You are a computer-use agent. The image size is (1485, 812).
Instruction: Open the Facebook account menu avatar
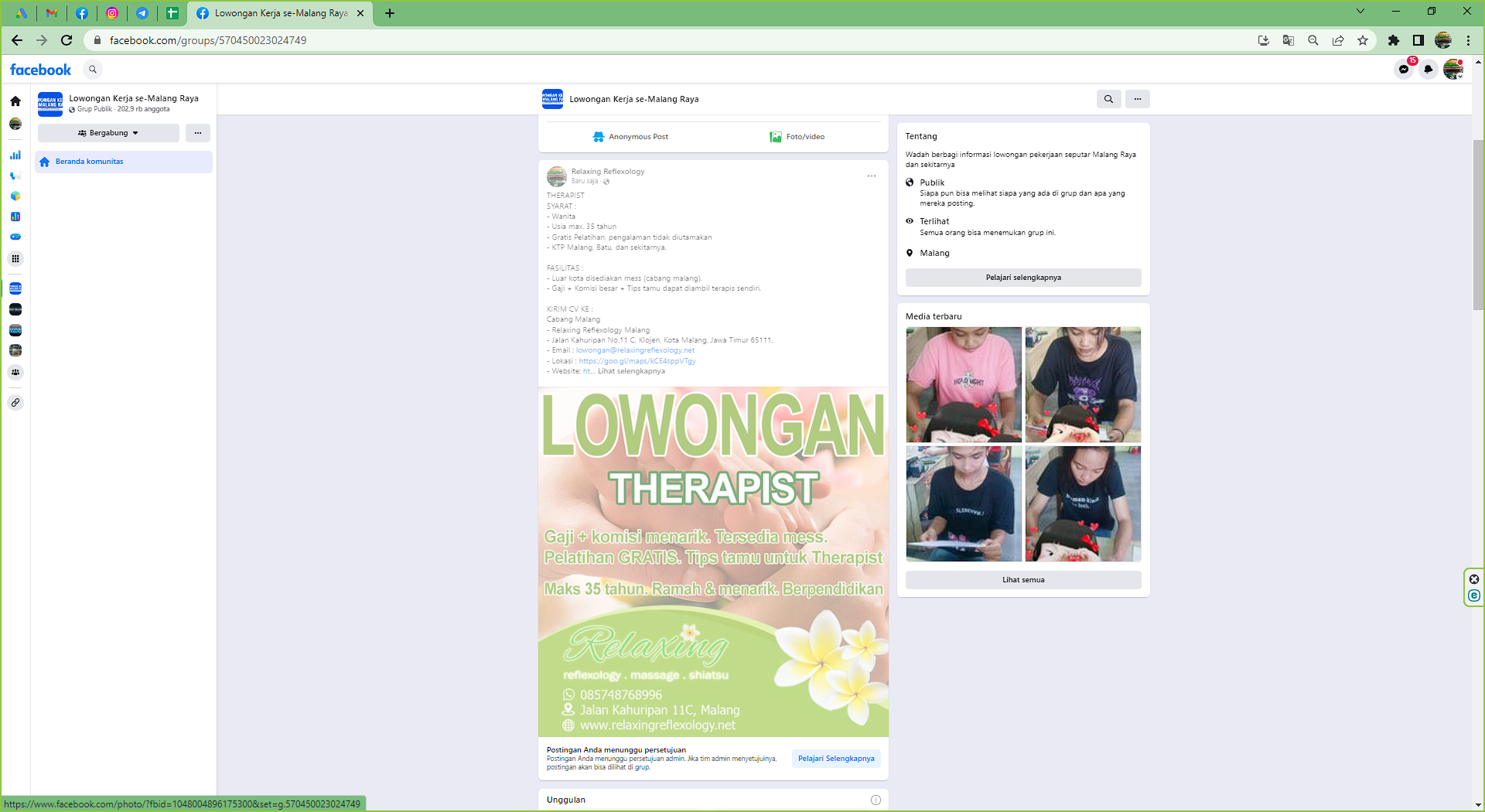1453,70
